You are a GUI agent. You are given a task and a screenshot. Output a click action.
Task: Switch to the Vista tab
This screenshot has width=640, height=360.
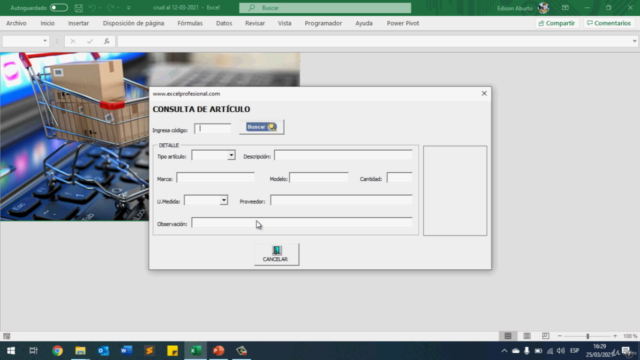point(284,23)
